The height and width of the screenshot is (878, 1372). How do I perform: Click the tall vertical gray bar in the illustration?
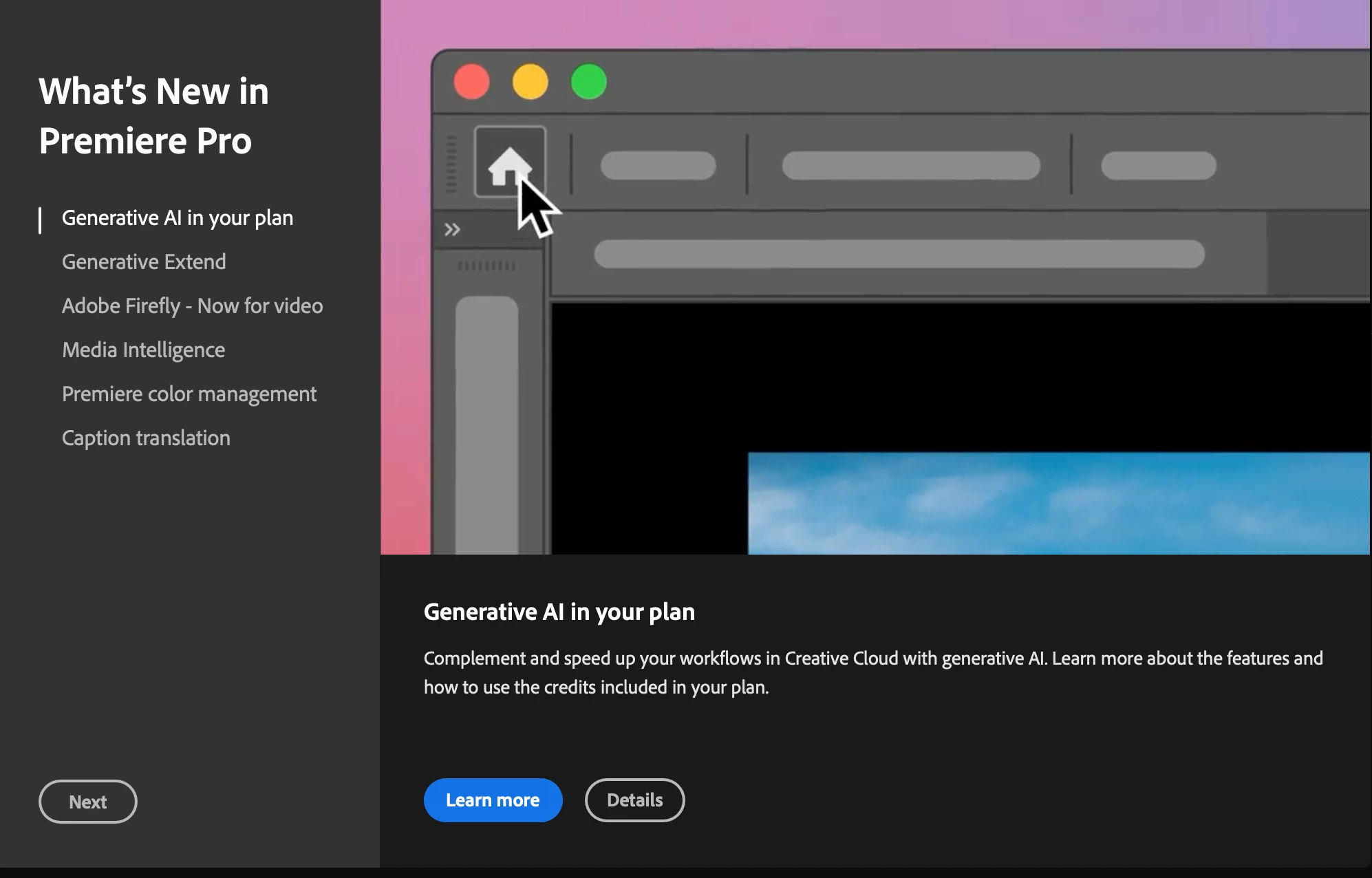coord(487,423)
